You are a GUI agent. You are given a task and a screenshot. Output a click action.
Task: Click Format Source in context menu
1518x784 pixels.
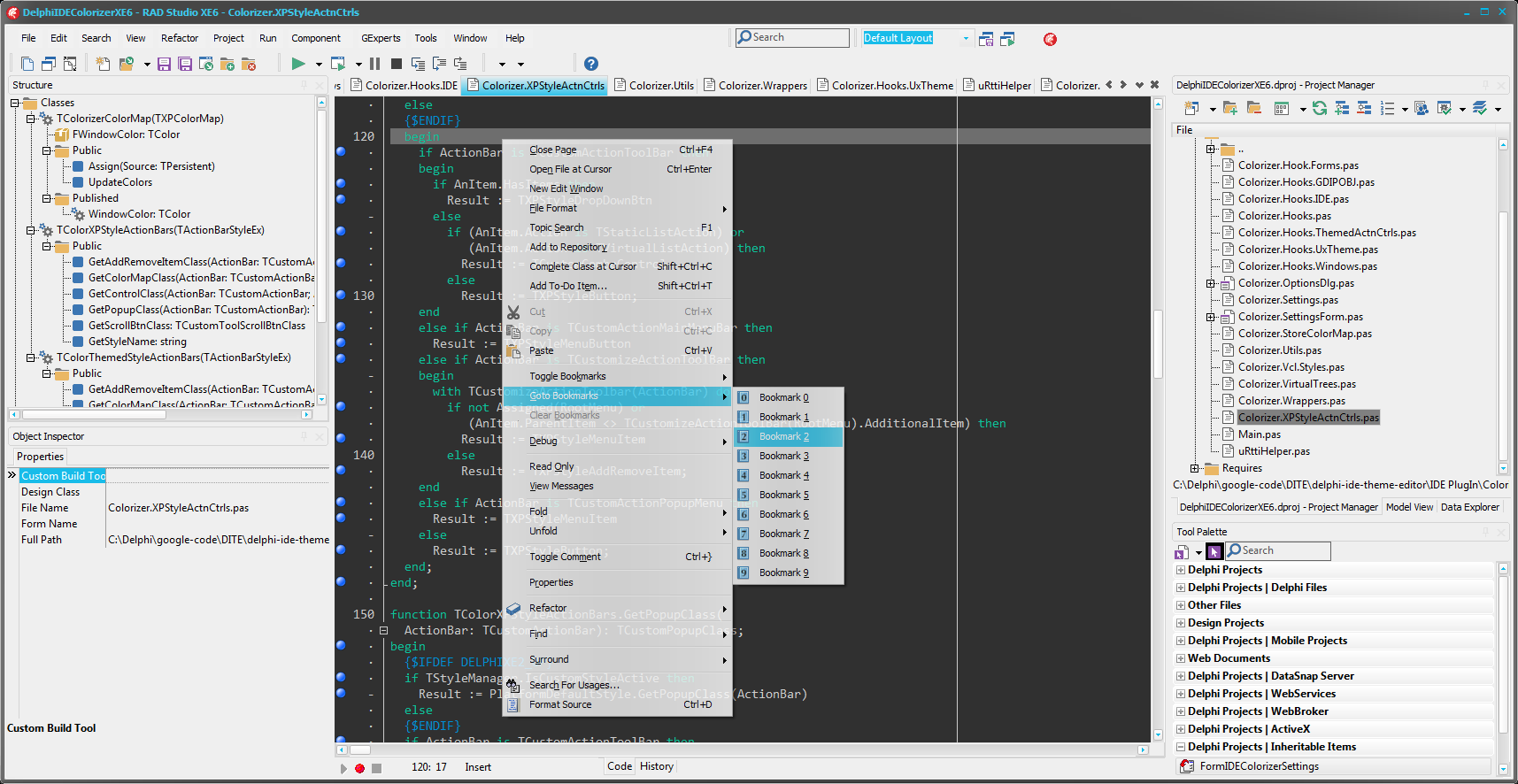(x=617, y=704)
